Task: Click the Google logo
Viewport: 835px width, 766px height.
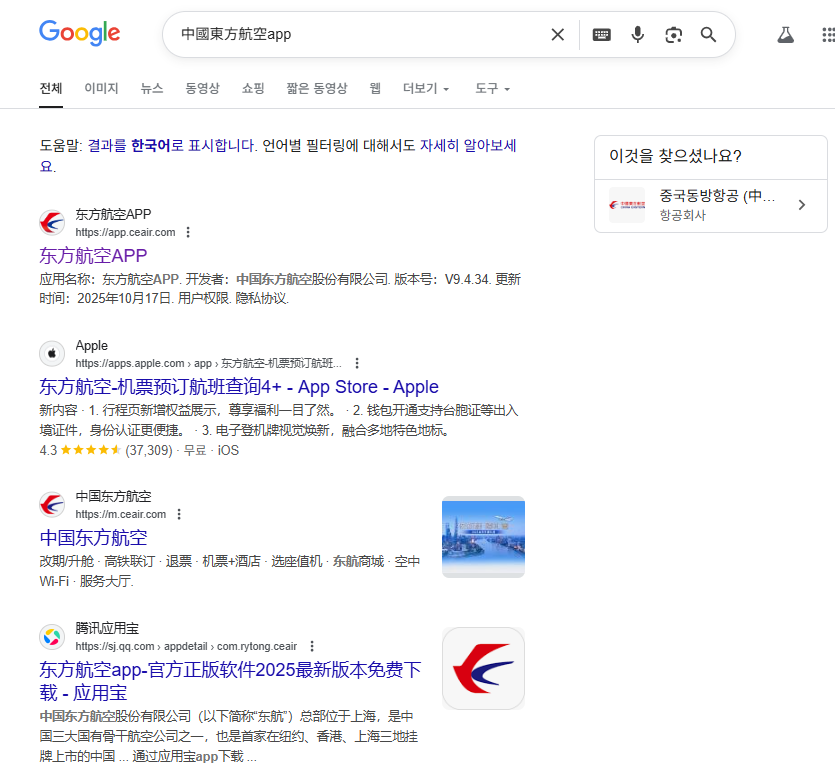Action: (x=79, y=33)
